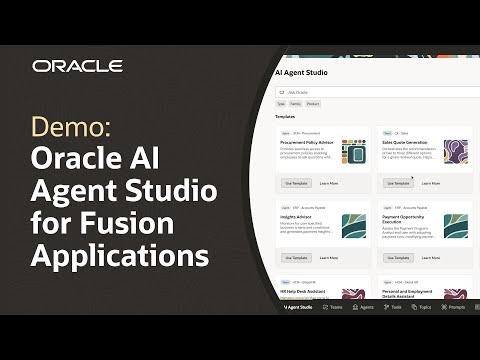Image resolution: width=480 pixels, height=360 pixels.
Task: Click Use Template for Procurement Policy Advisor
Action: [x=296, y=183]
